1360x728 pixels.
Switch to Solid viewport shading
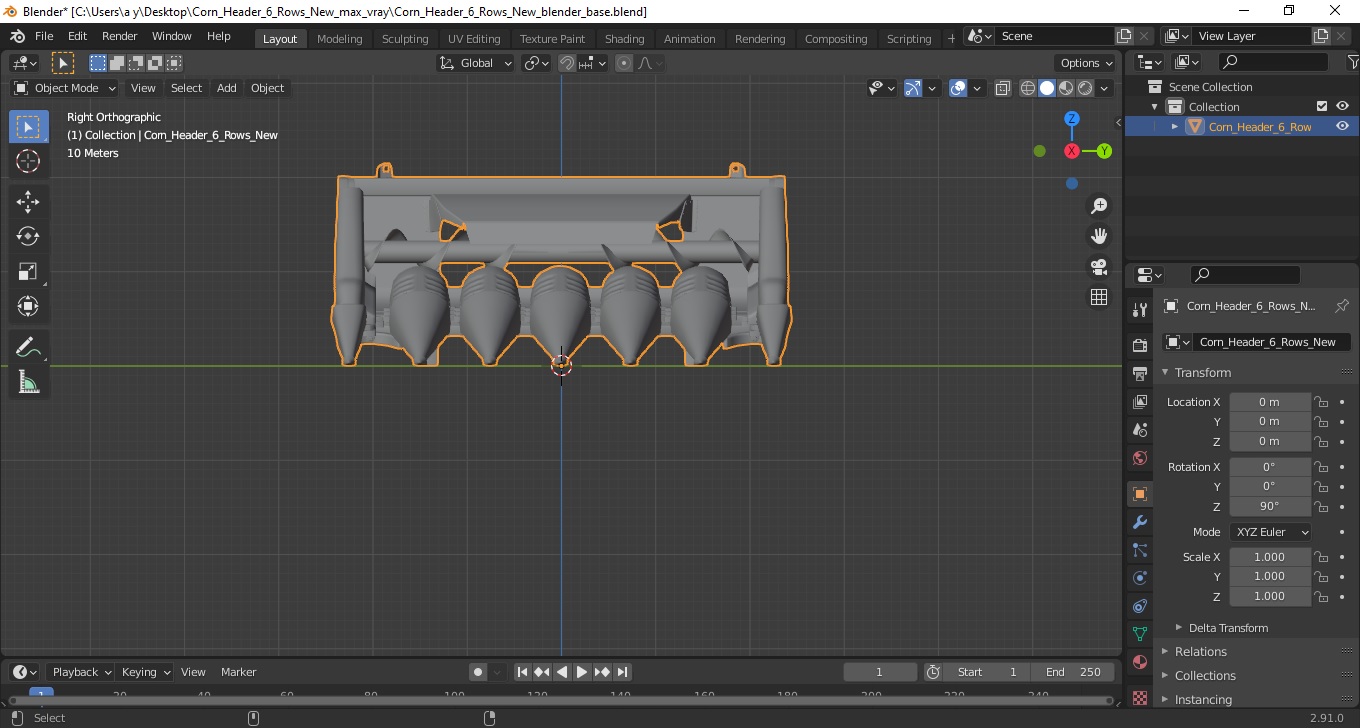pyautogui.click(x=1047, y=88)
